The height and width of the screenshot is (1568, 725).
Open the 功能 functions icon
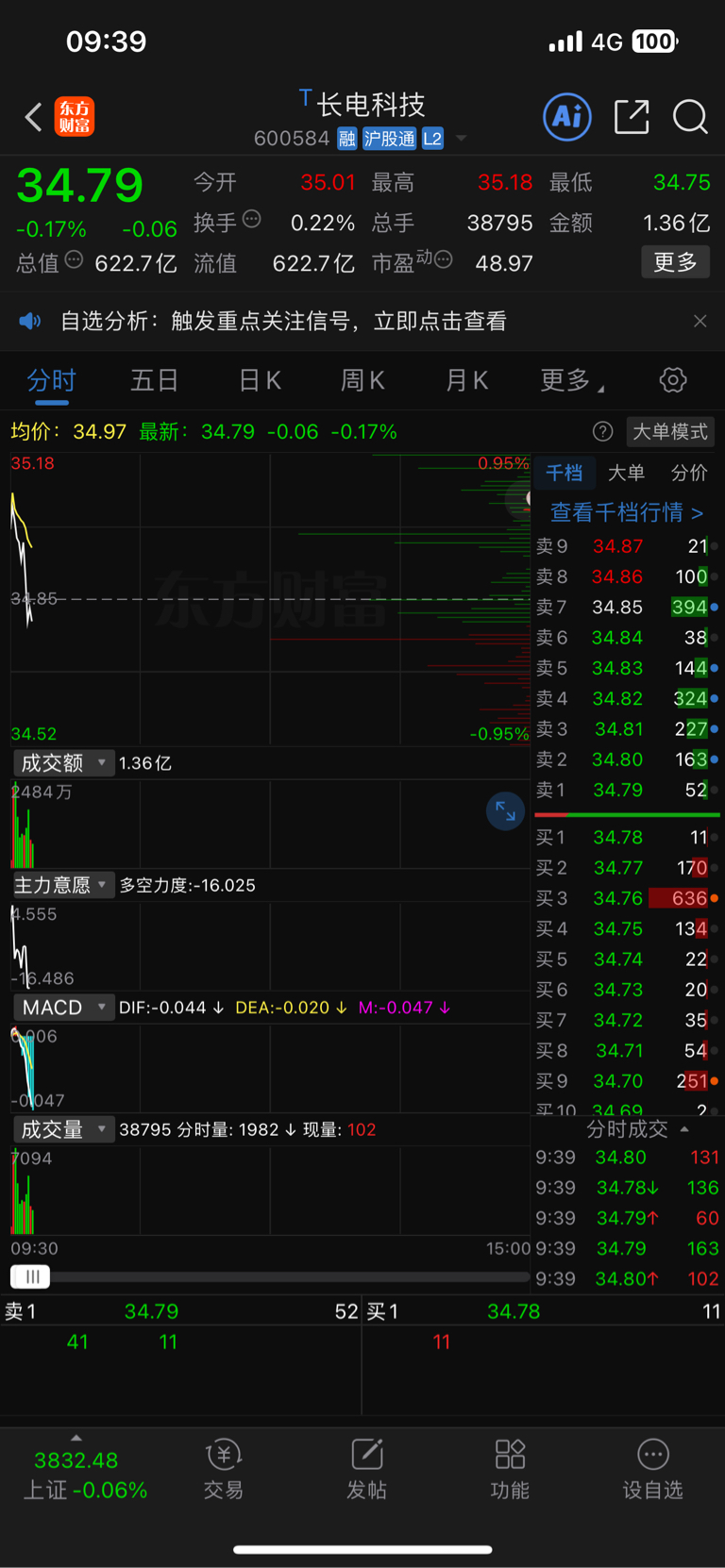510,1469
